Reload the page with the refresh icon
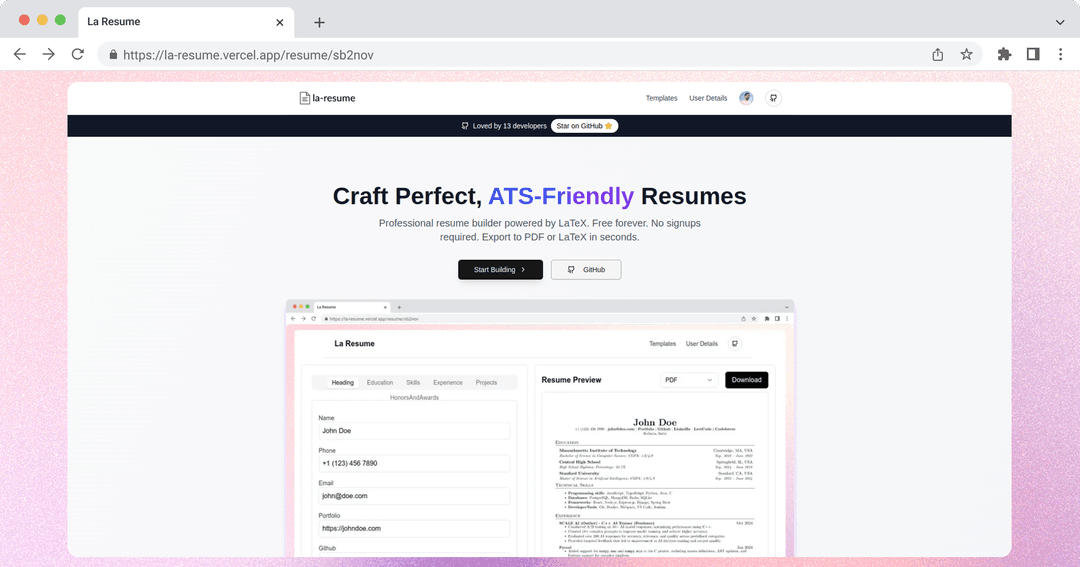This screenshot has height=567, width=1080. [78, 54]
